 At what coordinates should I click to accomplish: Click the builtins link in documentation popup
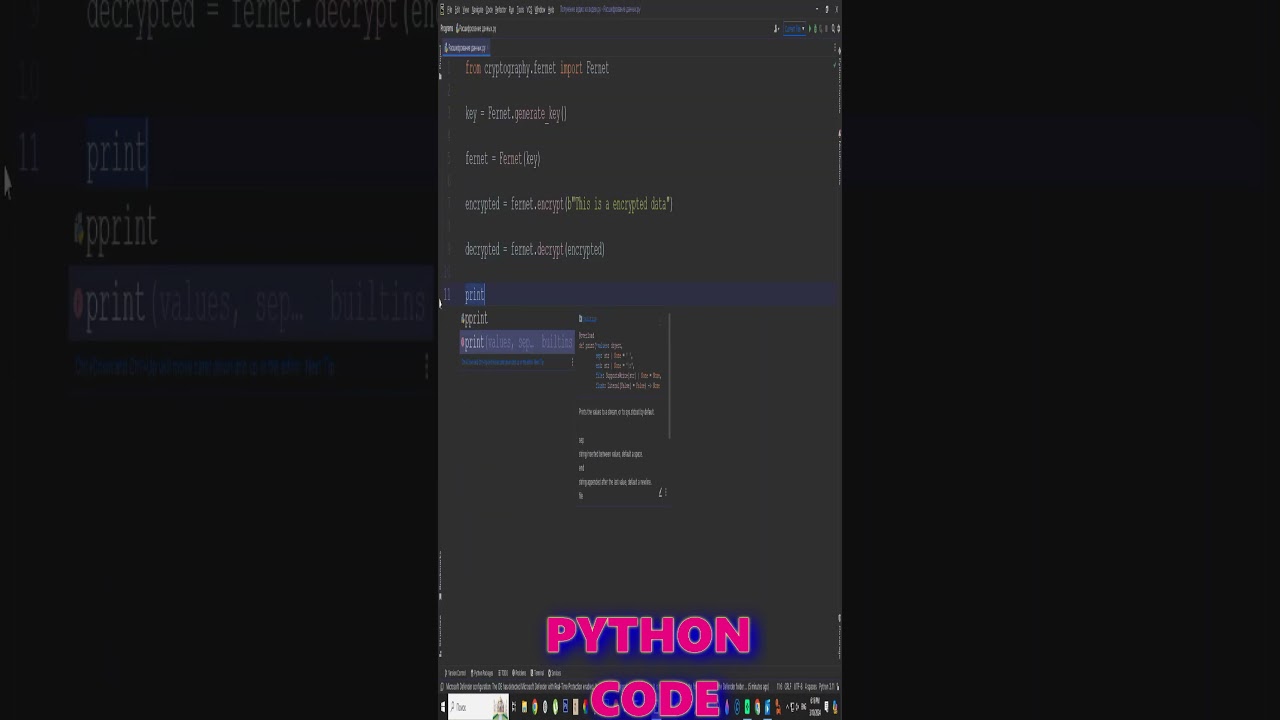589,319
